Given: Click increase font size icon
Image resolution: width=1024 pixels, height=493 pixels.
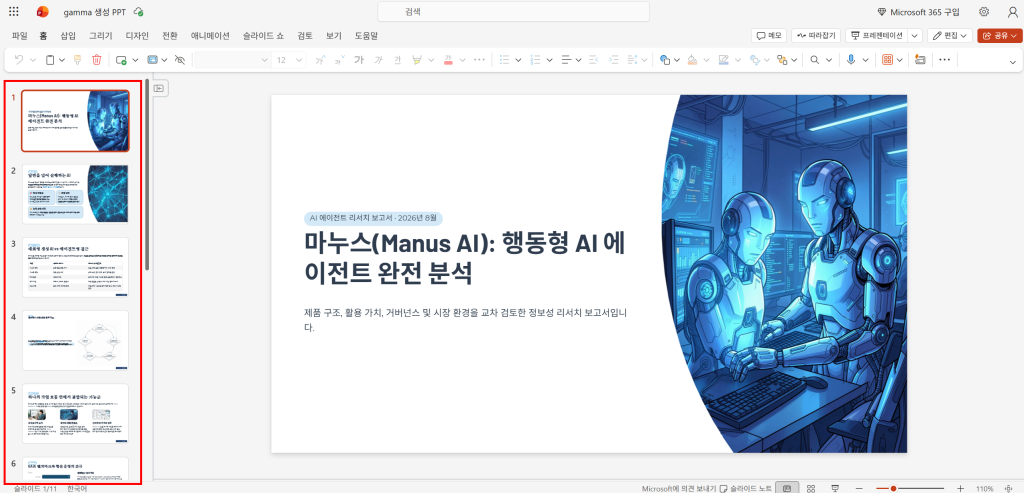Looking at the screenshot, I should coord(319,59).
